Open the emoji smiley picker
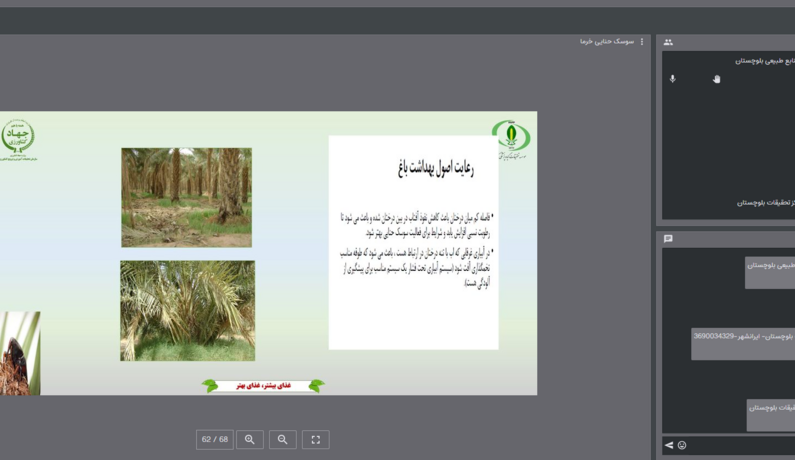 682,445
